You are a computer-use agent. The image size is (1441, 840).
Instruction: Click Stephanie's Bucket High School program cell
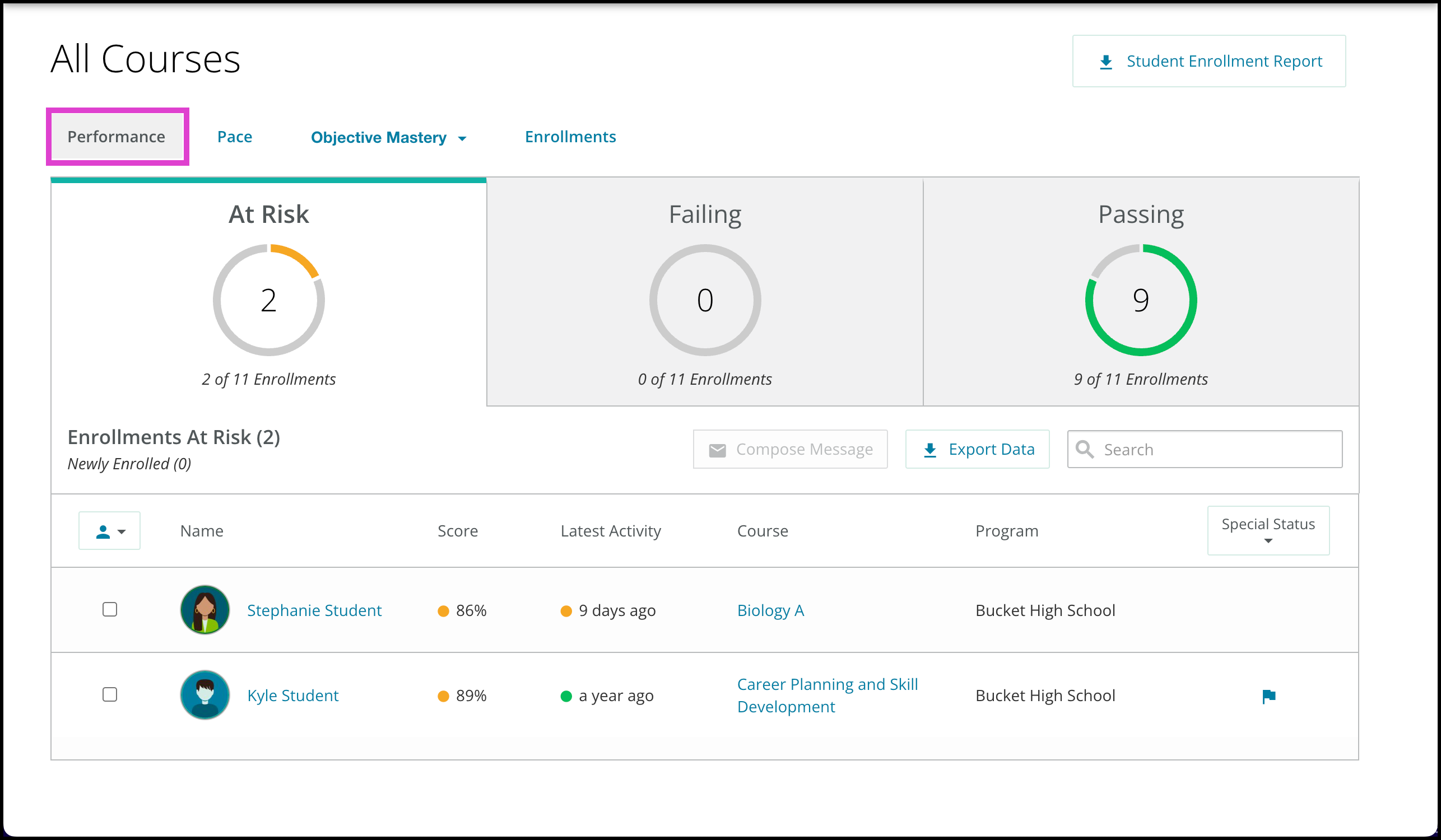(x=1045, y=610)
